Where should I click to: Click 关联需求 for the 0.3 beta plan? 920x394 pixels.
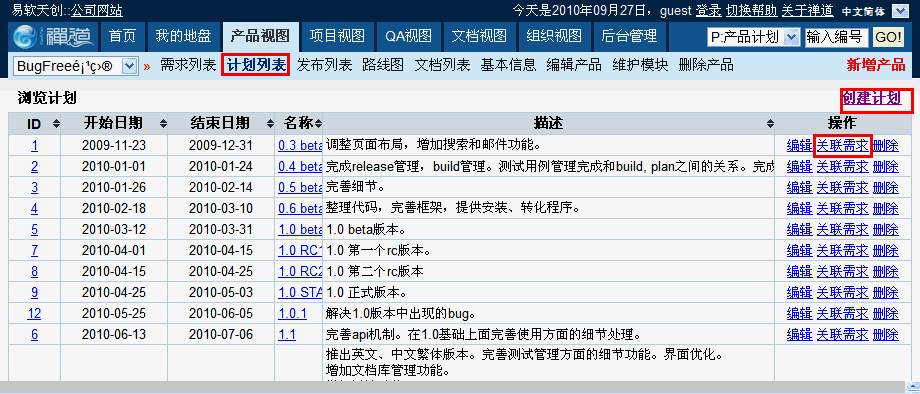click(x=843, y=145)
